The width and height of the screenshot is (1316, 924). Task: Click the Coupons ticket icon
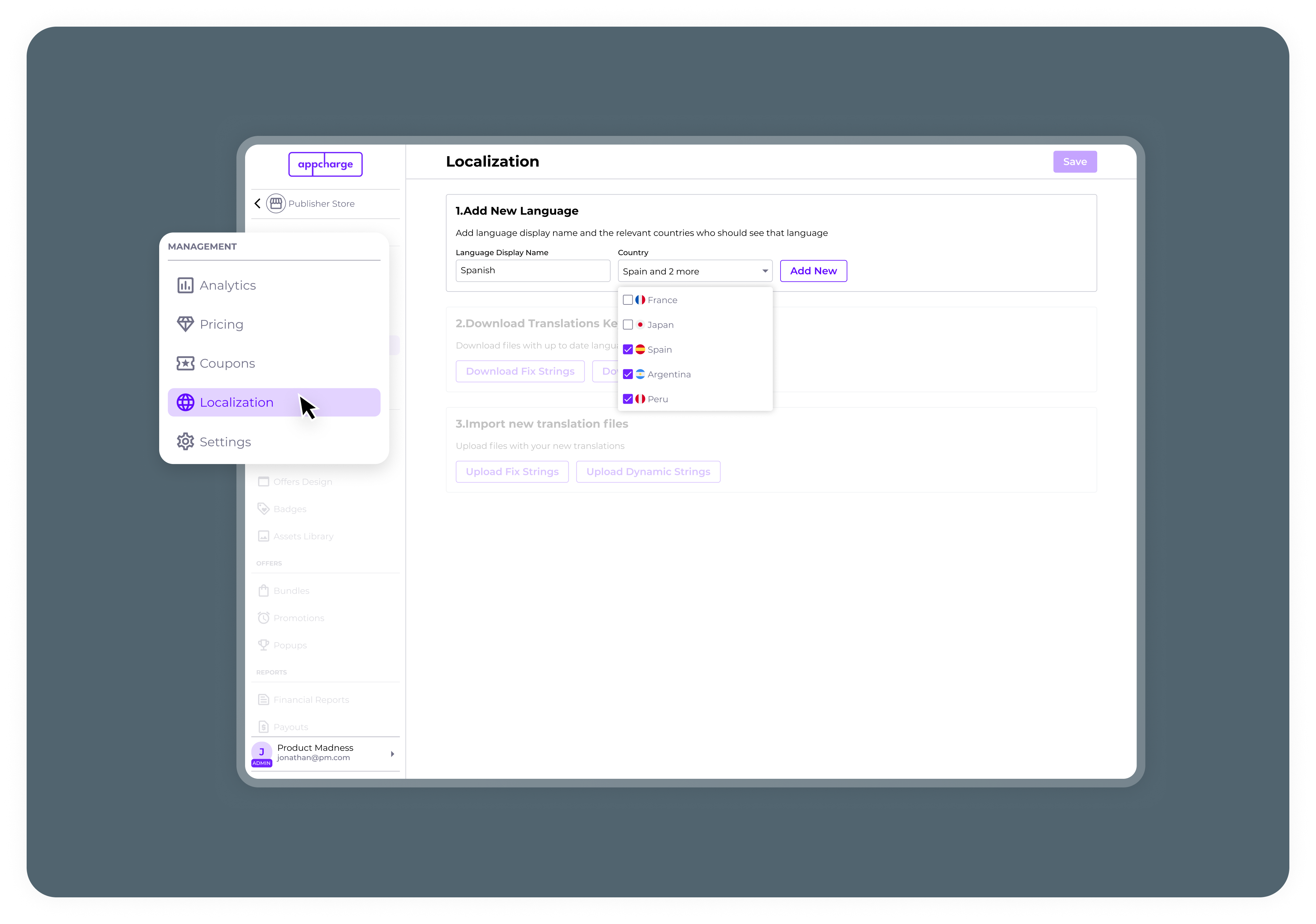pyautogui.click(x=185, y=363)
